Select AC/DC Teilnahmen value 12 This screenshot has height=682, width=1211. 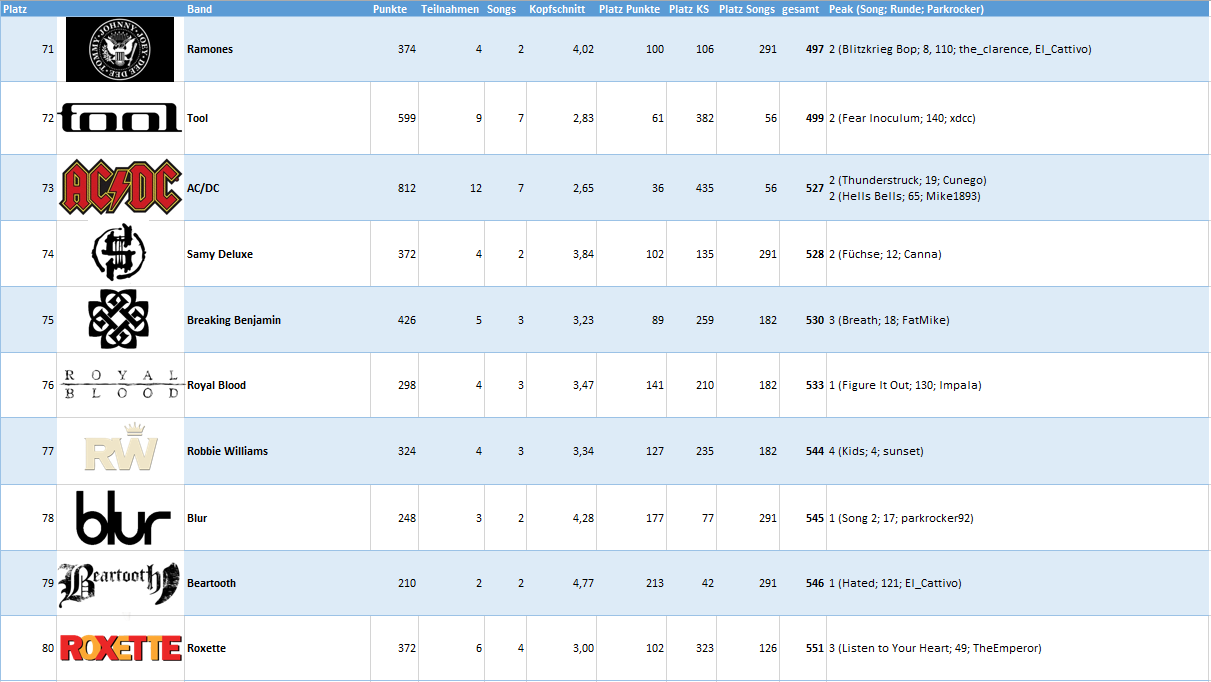(x=476, y=188)
